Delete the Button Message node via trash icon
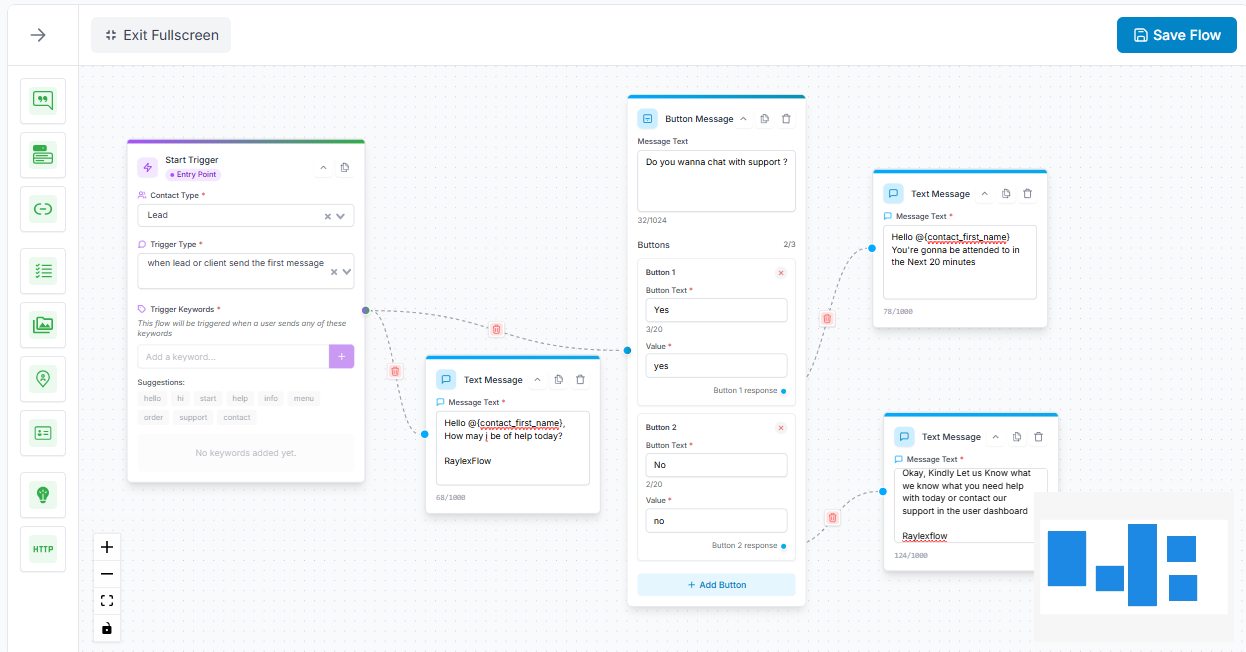Screen dimensions: 1246x652 click(x=786, y=119)
